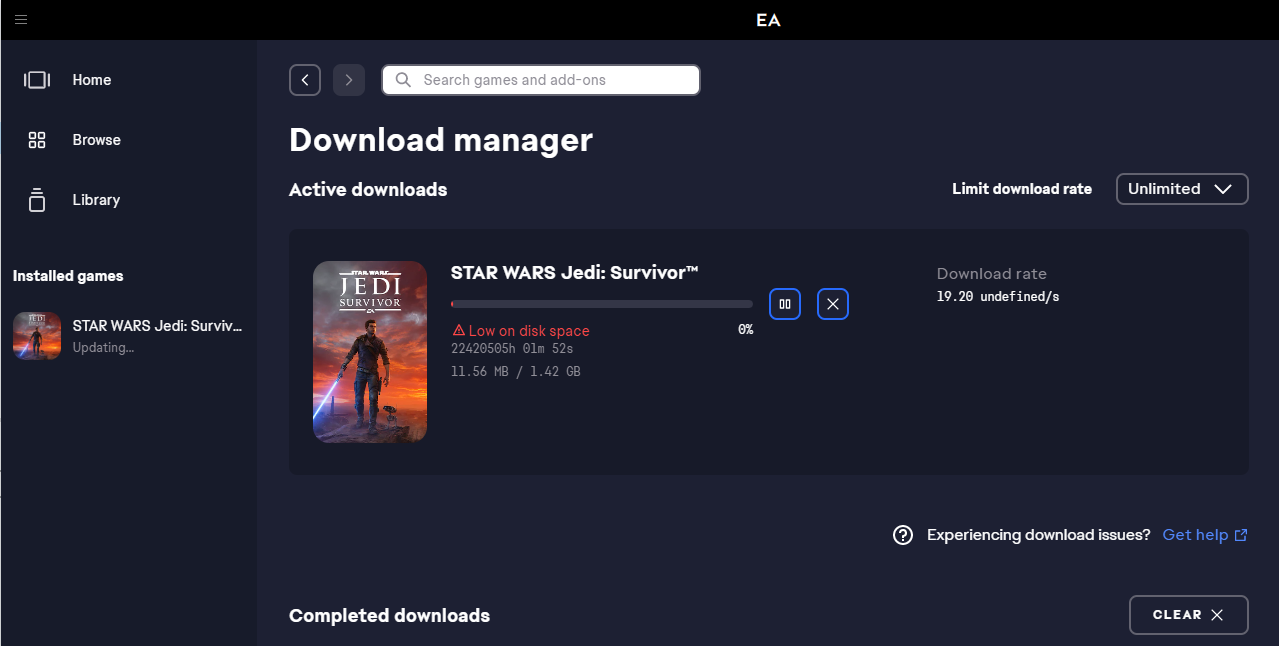Cancel the Jedi: Survivor download
1279x646 pixels.
pos(833,304)
